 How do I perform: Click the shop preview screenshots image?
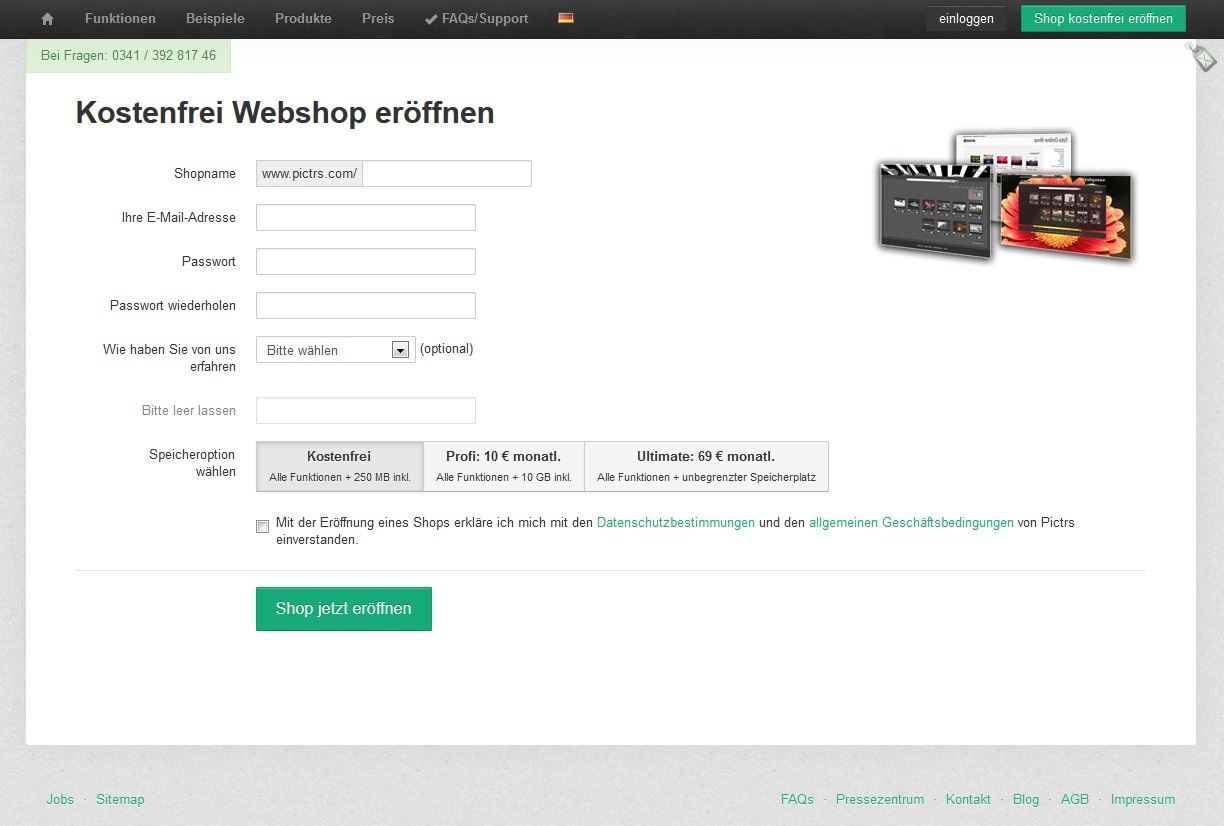[1005, 197]
